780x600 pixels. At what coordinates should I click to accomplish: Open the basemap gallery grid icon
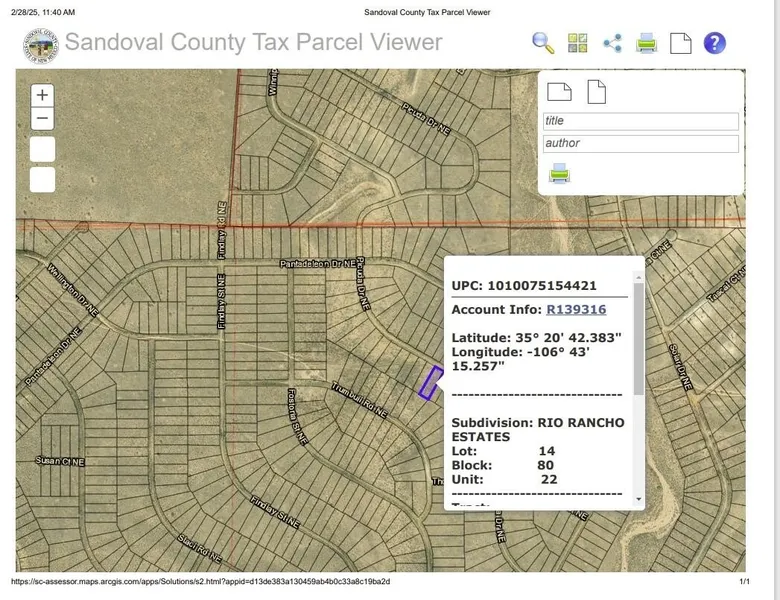[x=578, y=42]
